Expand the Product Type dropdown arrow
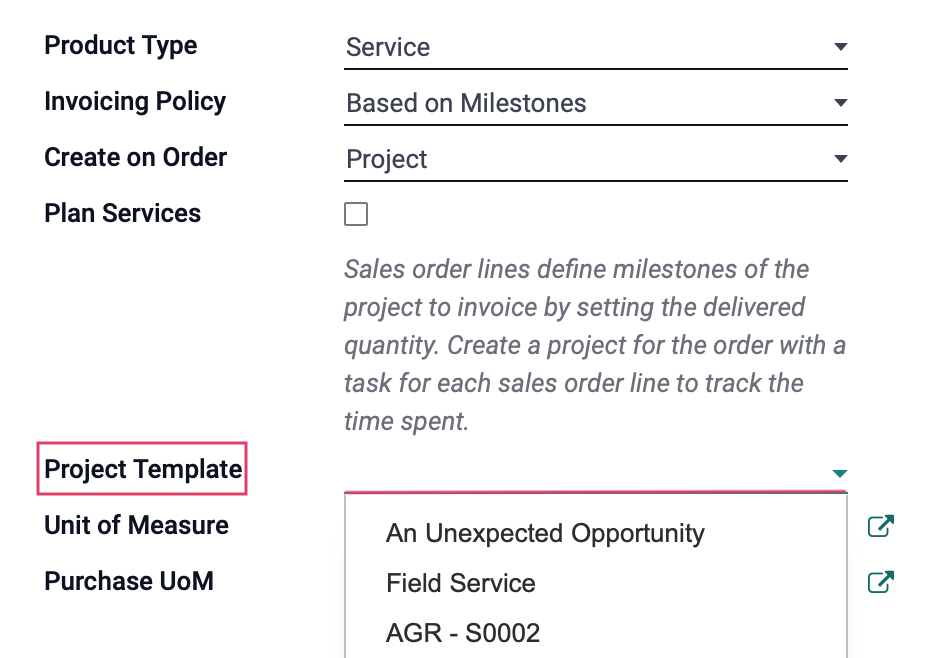 tap(840, 47)
